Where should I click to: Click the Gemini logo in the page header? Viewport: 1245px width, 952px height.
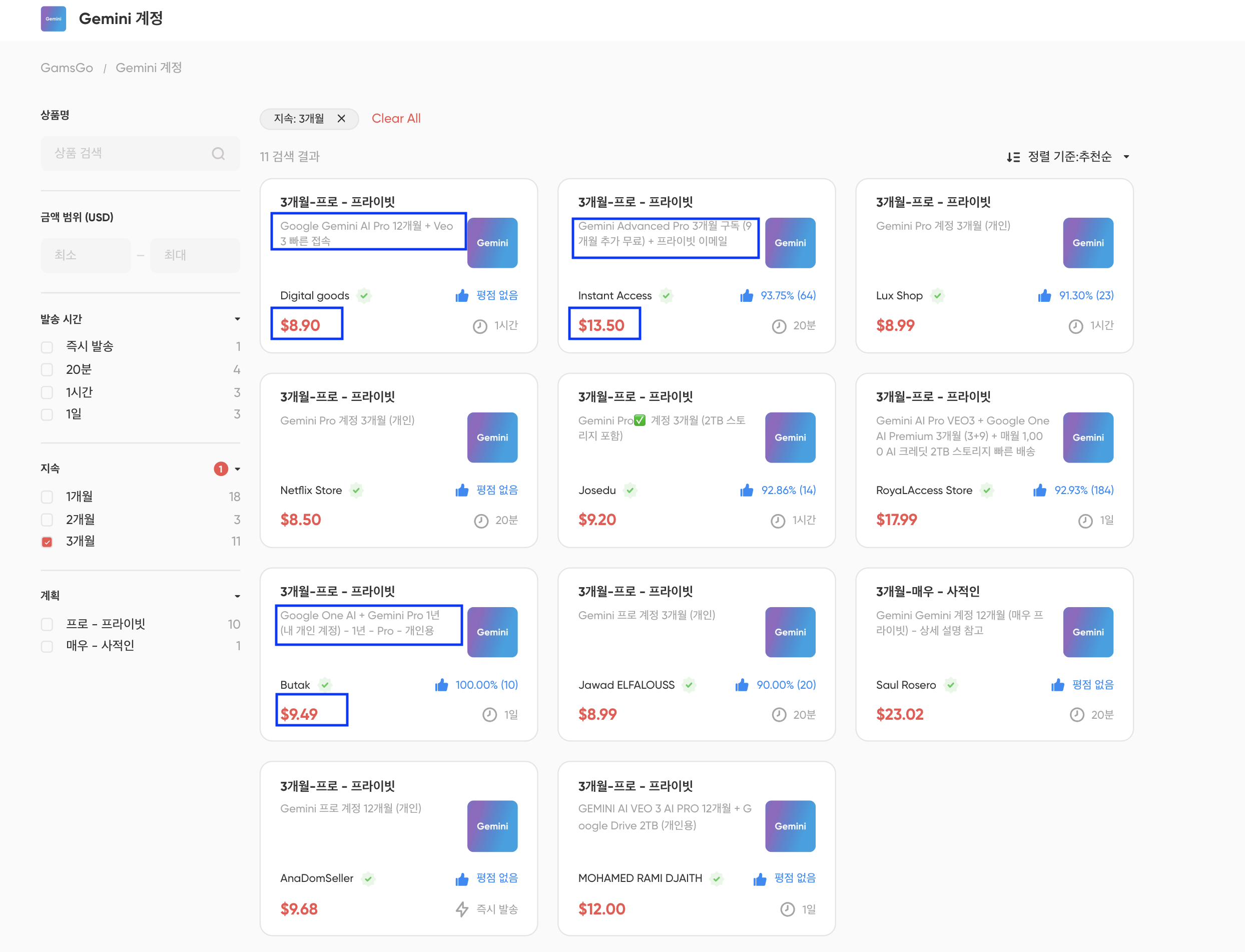53,19
